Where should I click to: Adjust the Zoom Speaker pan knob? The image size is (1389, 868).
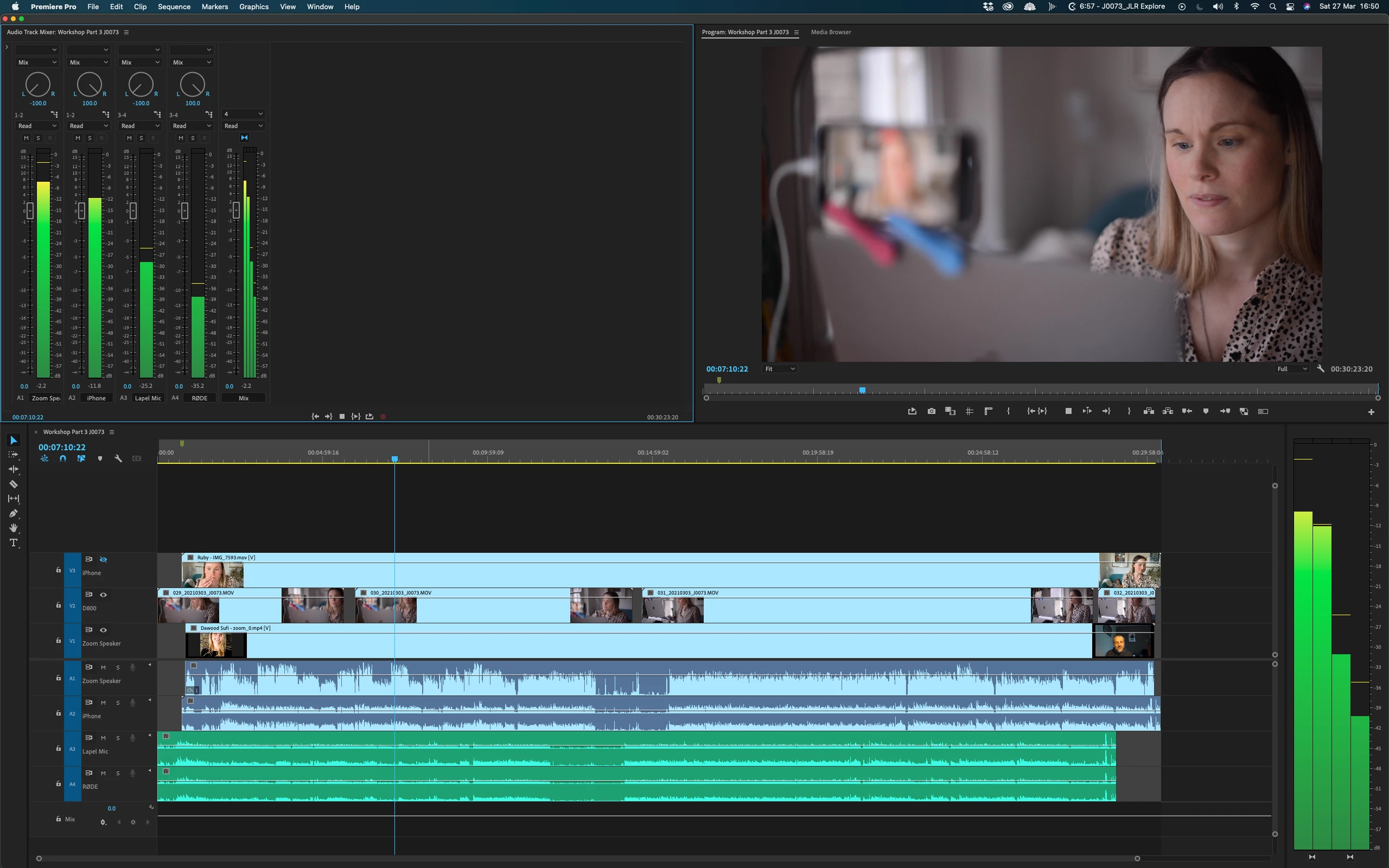tap(38, 85)
